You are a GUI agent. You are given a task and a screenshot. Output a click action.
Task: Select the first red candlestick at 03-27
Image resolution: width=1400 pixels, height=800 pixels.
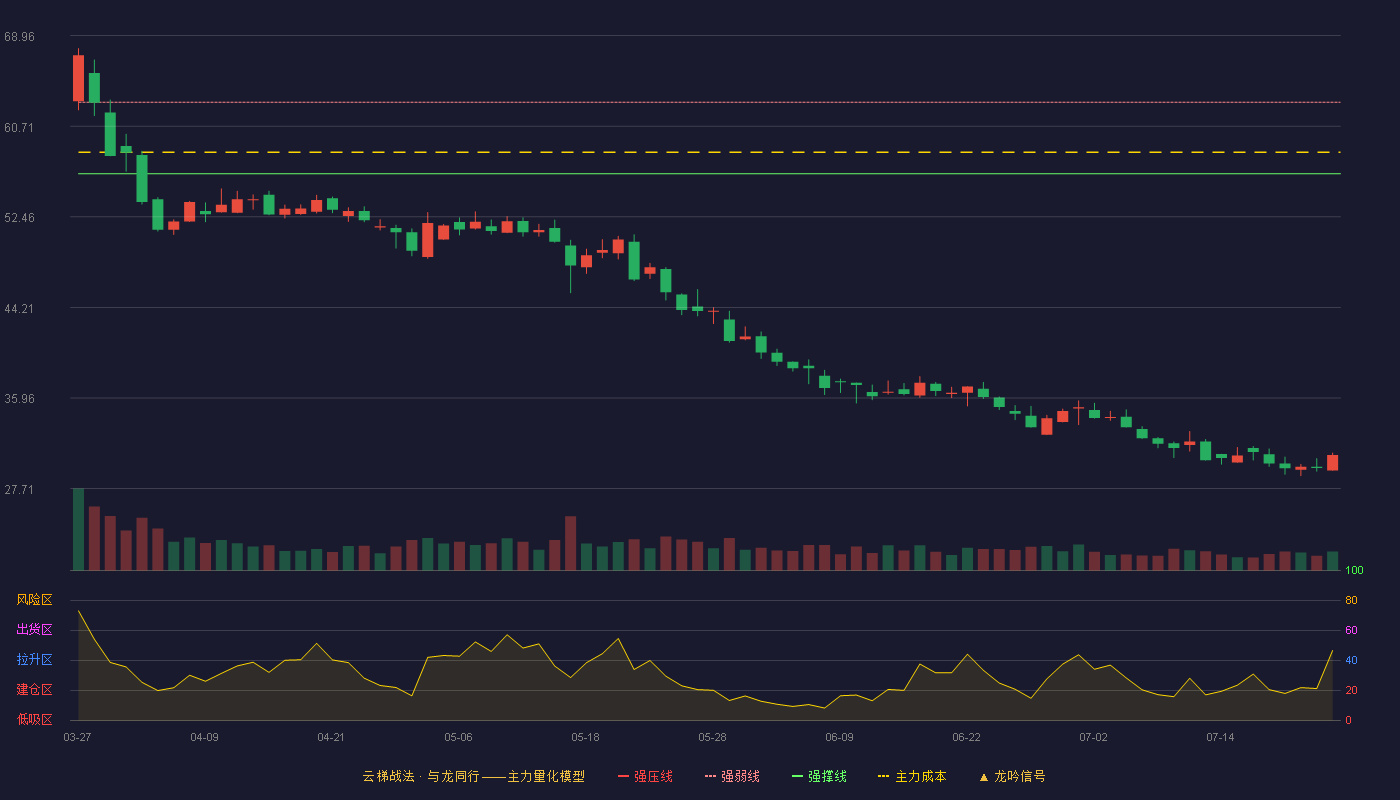click(78, 78)
